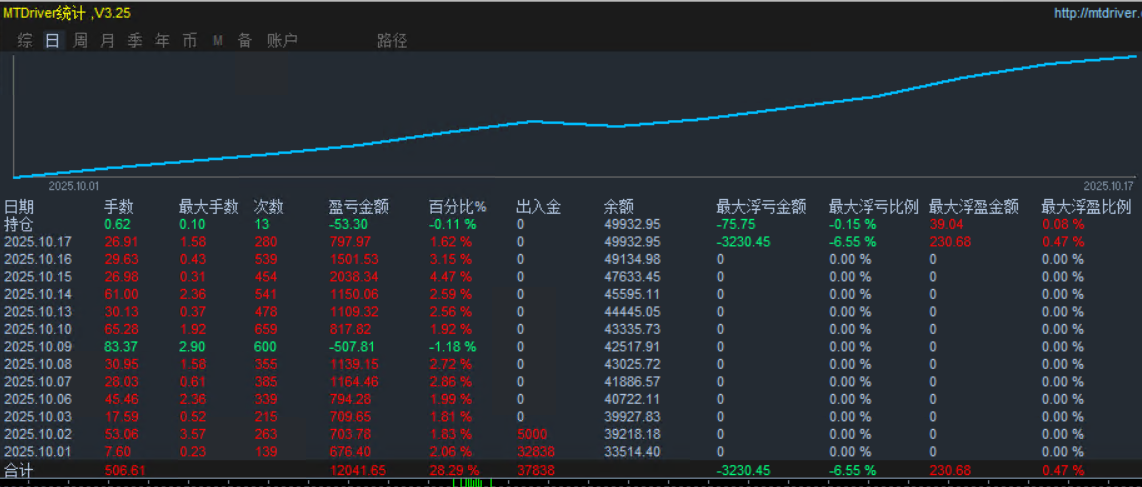Click the 3.57 max lots cell
This screenshot has height=487, width=1142.
point(193,434)
